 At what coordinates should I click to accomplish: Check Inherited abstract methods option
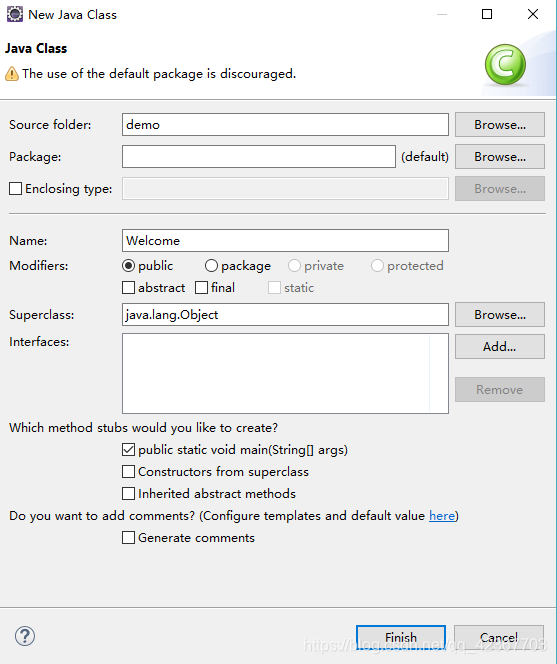128,493
